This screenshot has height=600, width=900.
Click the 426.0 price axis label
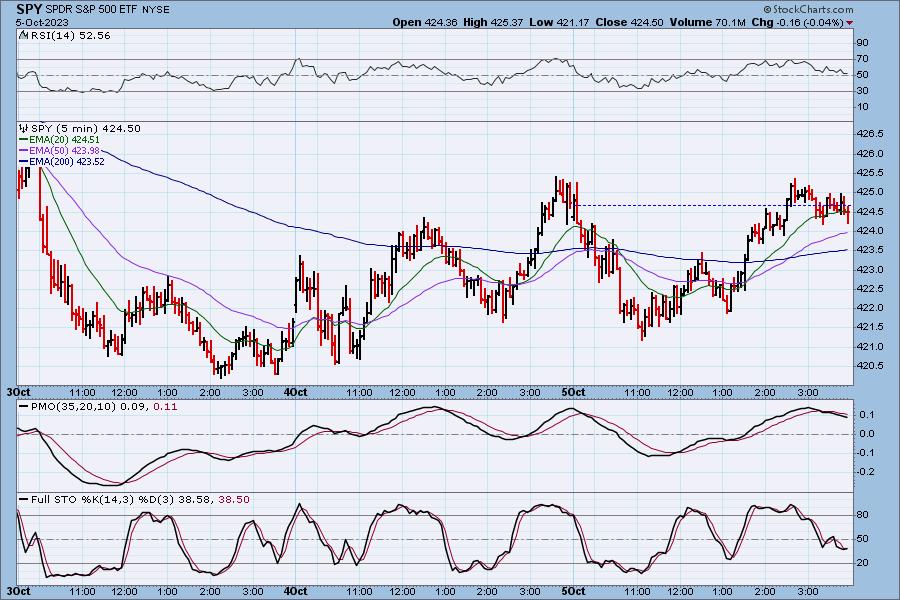pyautogui.click(x=870, y=153)
